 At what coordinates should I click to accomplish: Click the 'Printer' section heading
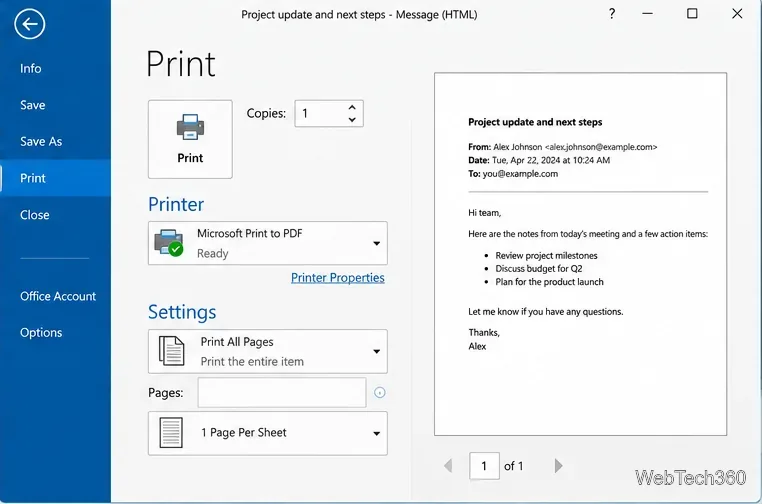[176, 204]
